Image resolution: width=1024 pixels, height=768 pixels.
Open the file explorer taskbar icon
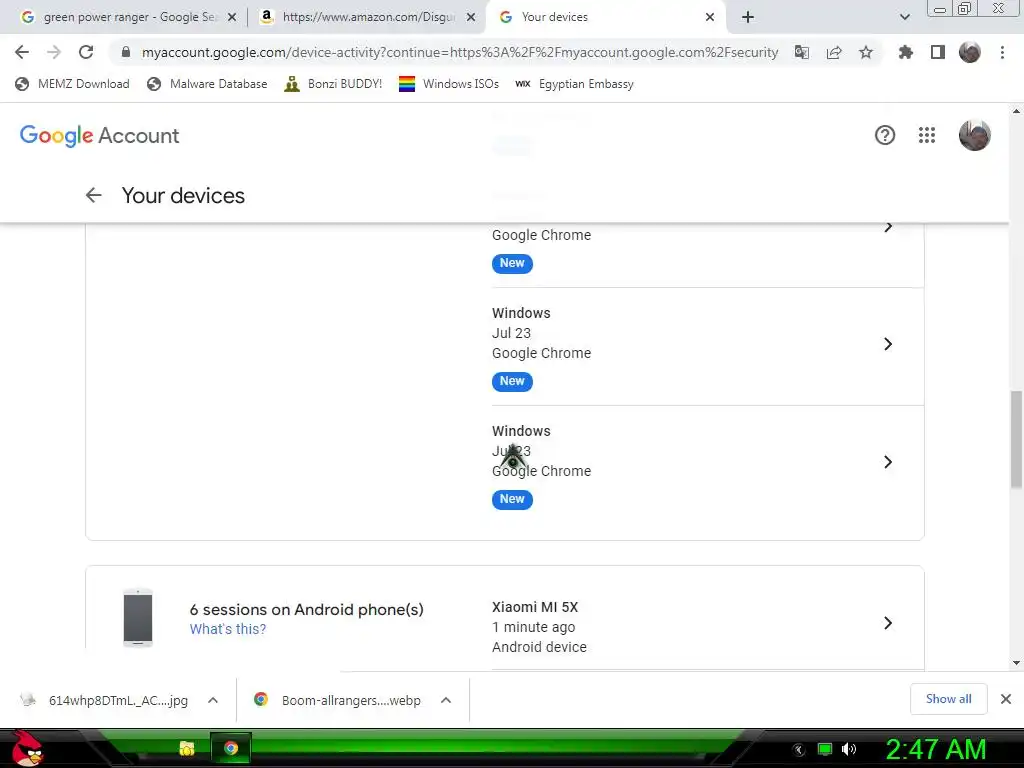tap(187, 748)
